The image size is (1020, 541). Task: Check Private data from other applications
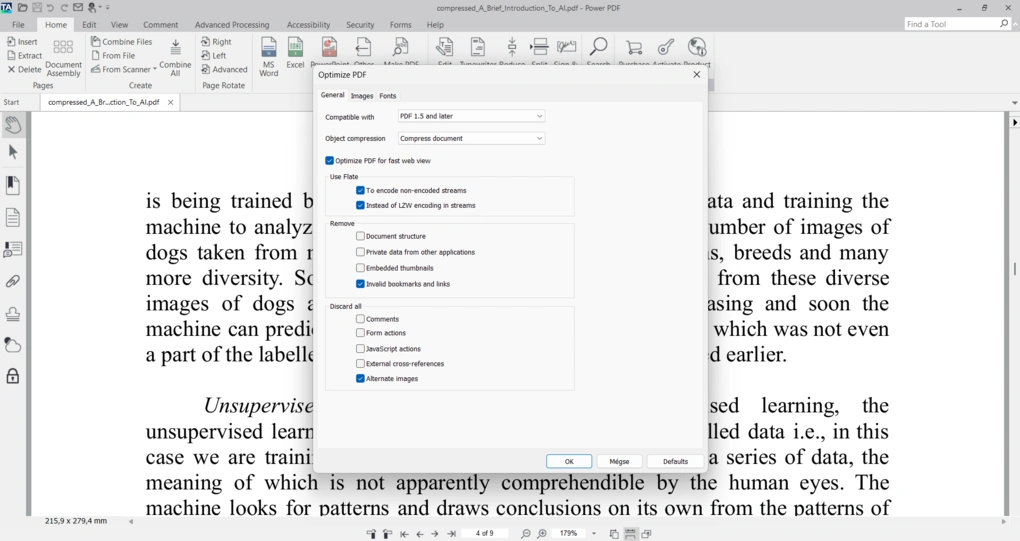pyautogui.click(x=360, y=252)
